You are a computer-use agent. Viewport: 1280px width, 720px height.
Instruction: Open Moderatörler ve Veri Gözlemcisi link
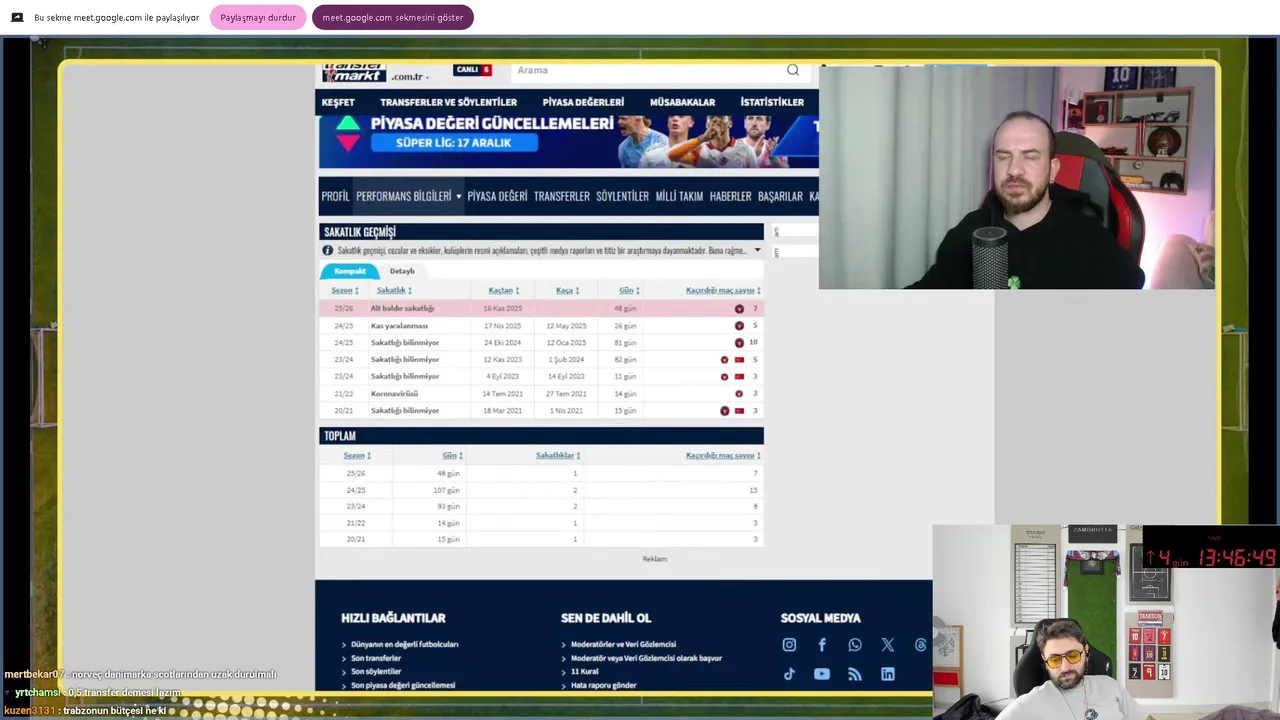[x=623, y=645]
